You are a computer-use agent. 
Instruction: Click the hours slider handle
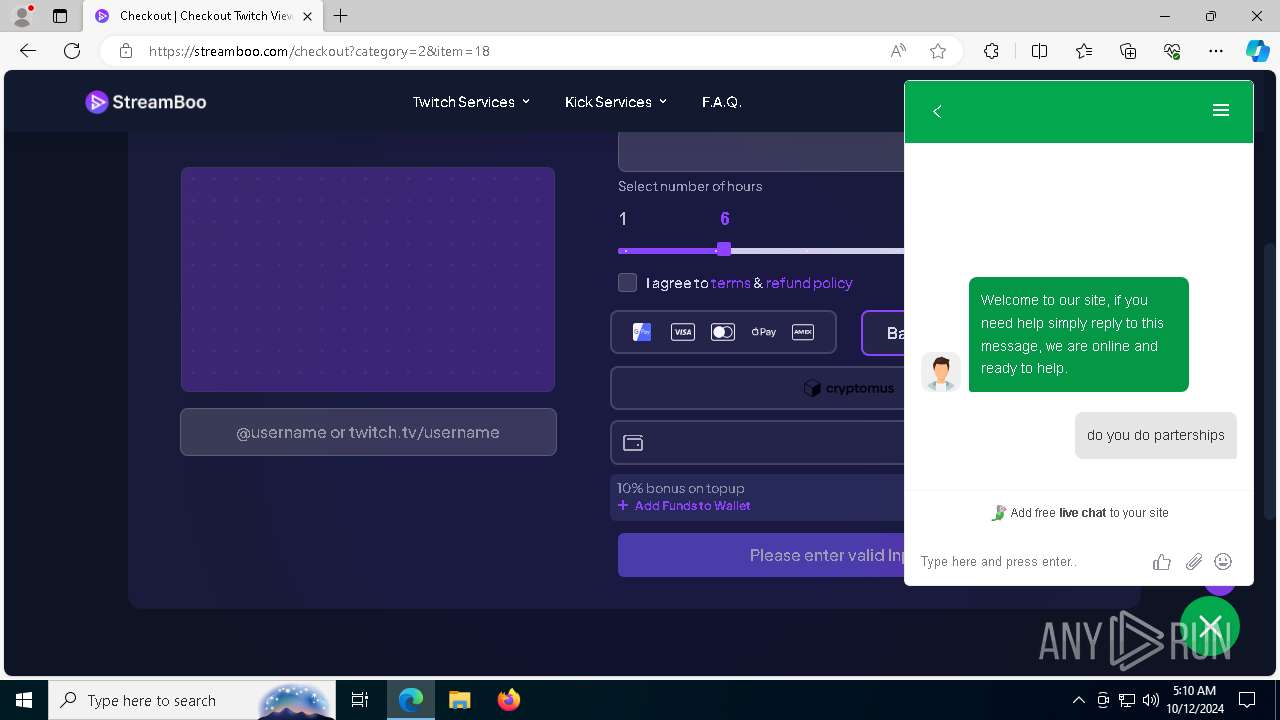[724, 249]
